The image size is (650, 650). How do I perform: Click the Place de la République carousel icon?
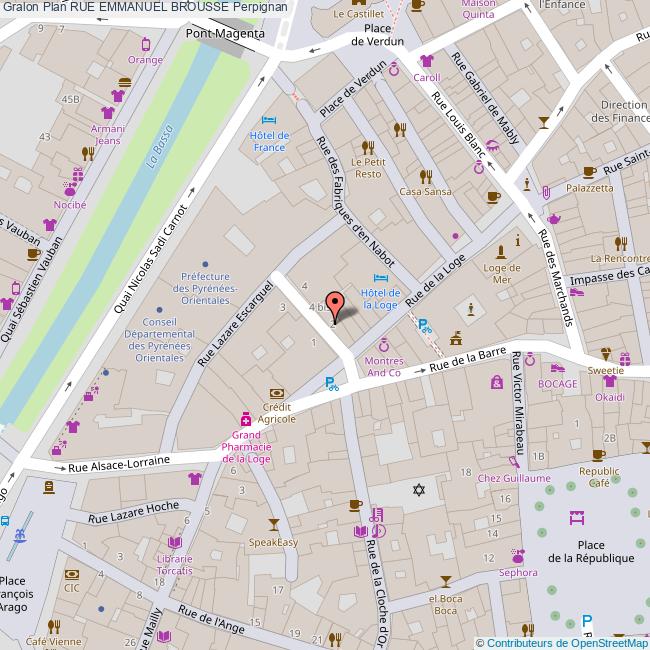(x=576, y=517)
